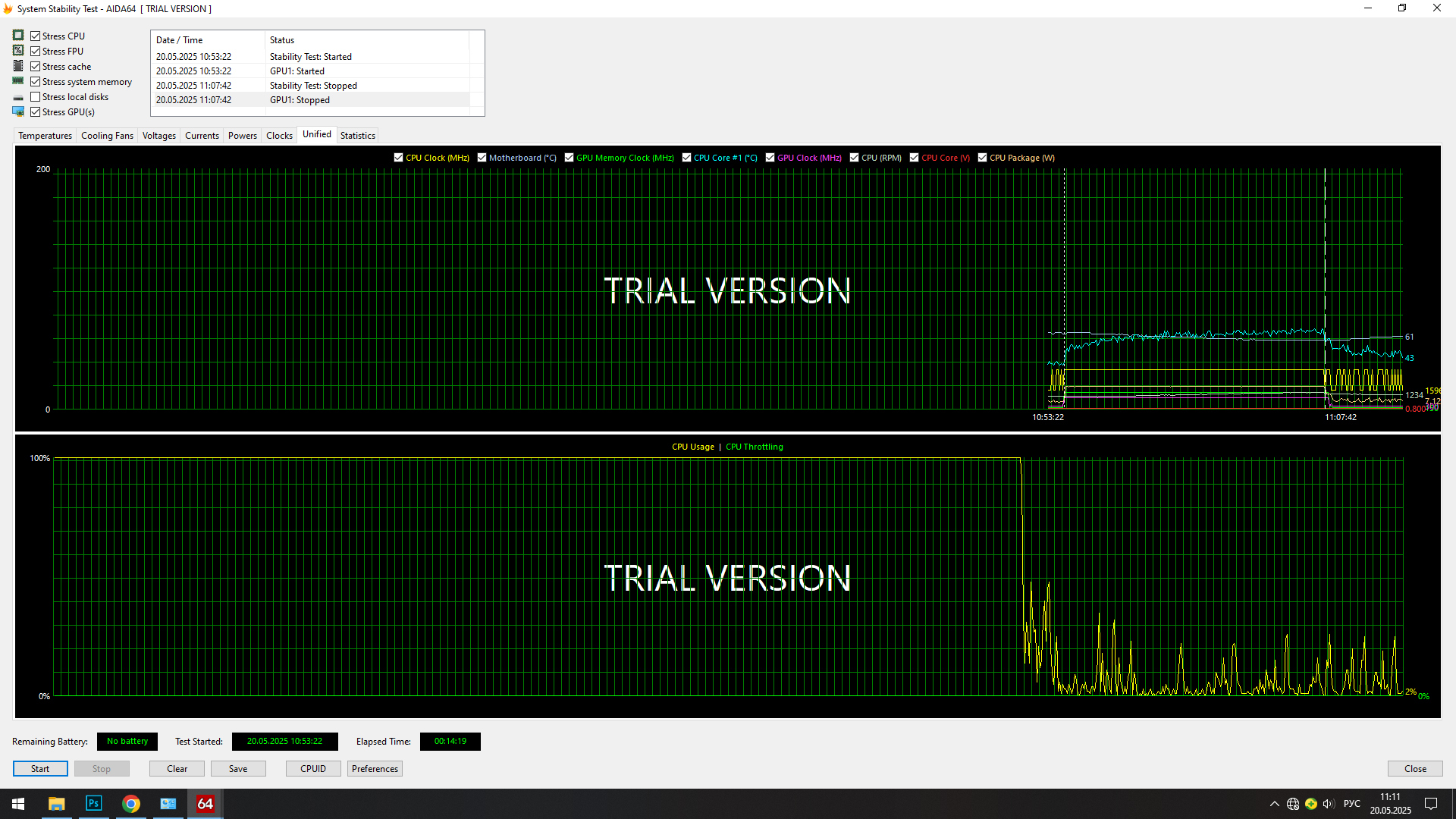Click the Start test button

coord(40,769)
